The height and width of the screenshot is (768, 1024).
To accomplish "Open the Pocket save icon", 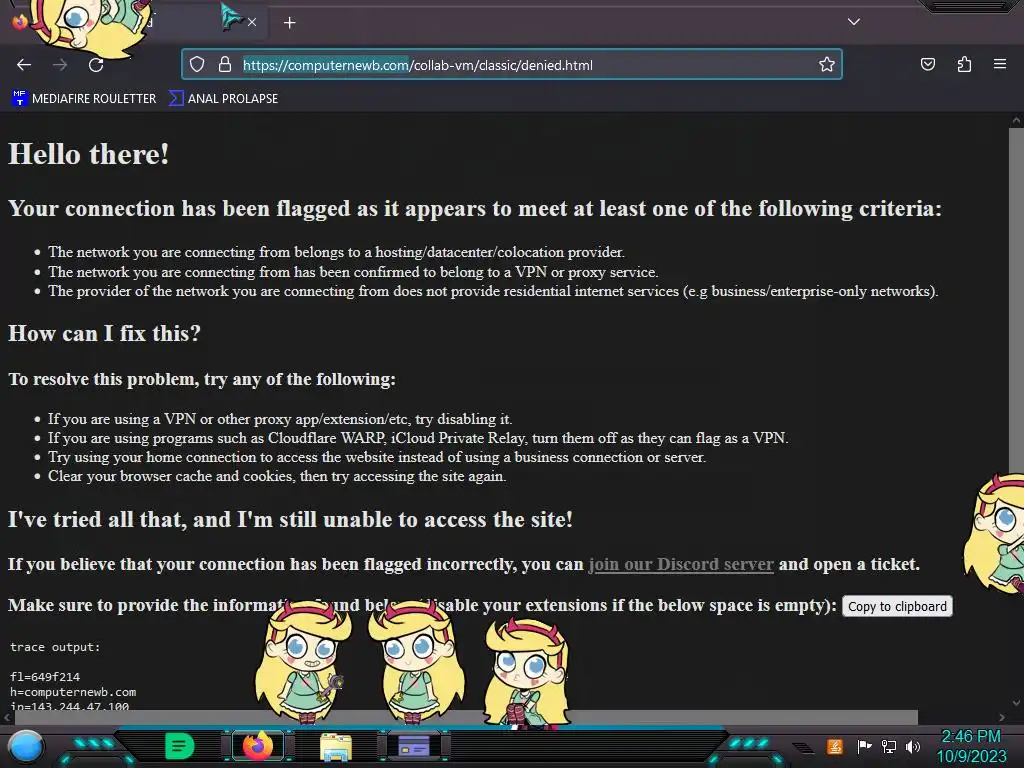I will click(x=927, y=64).
